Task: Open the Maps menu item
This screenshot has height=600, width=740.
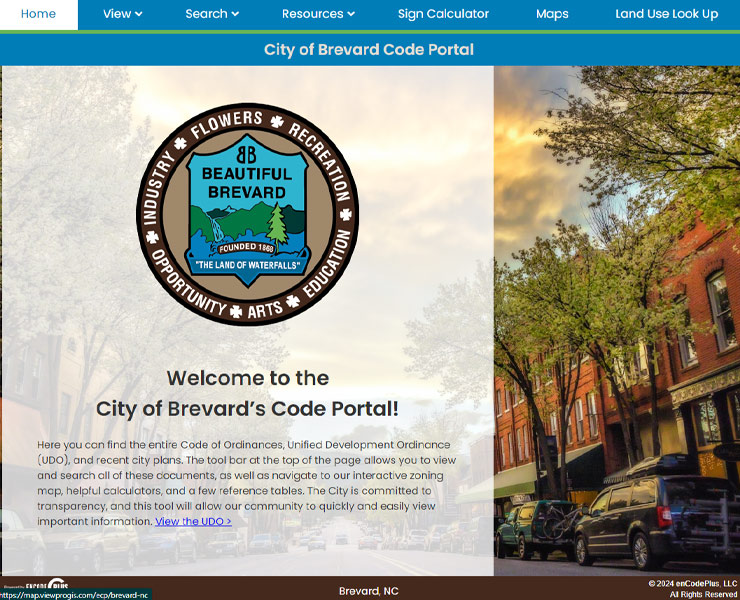Action: (552, 14)
